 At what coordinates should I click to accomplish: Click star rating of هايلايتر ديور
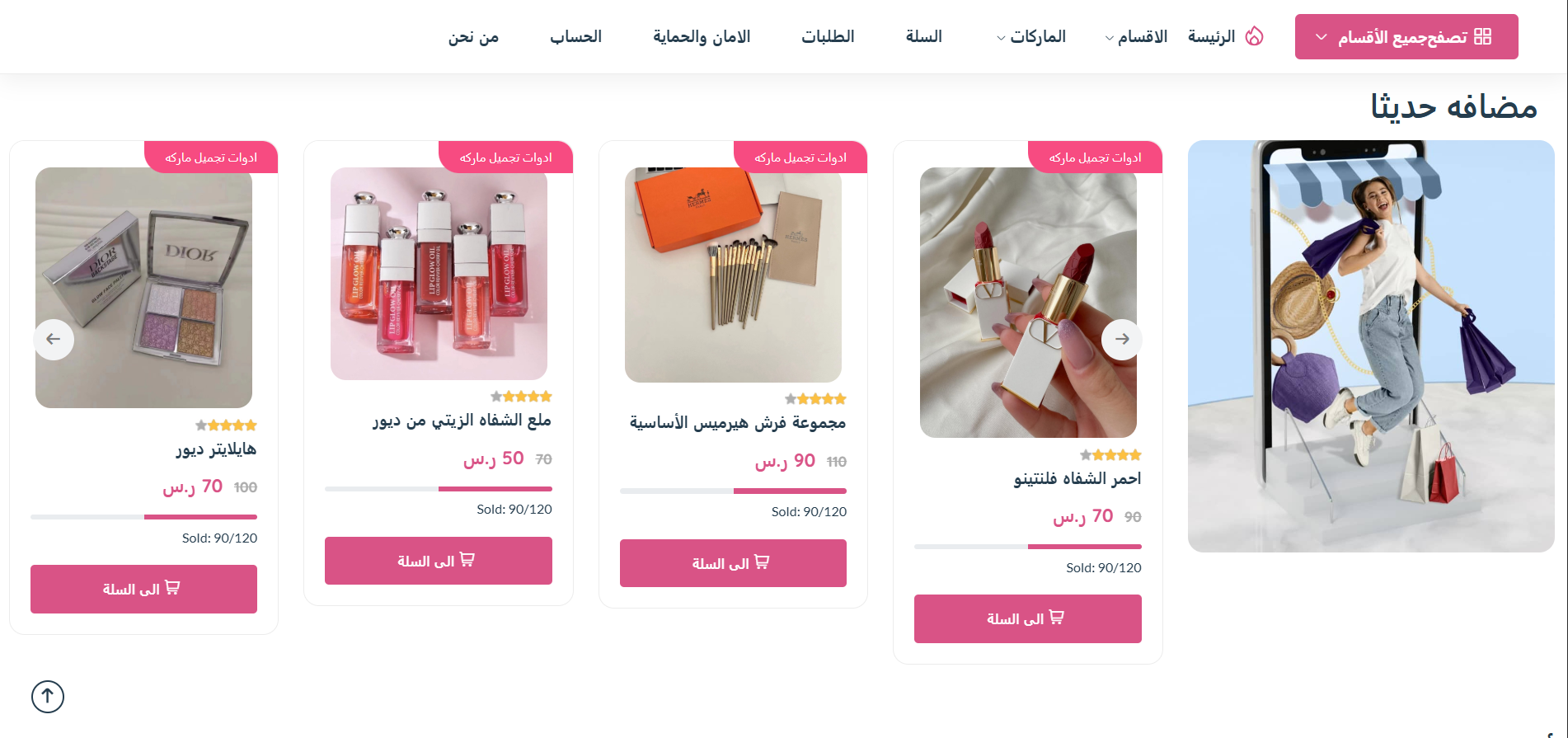(x=226, y=425)
